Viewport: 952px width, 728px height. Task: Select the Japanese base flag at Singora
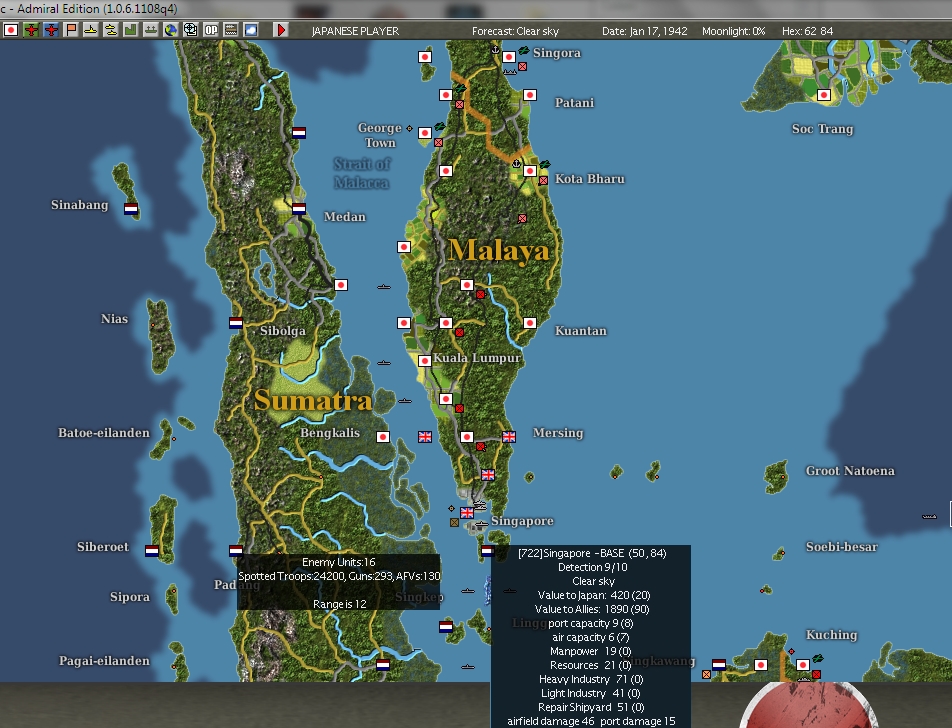(x=509, y=57)
